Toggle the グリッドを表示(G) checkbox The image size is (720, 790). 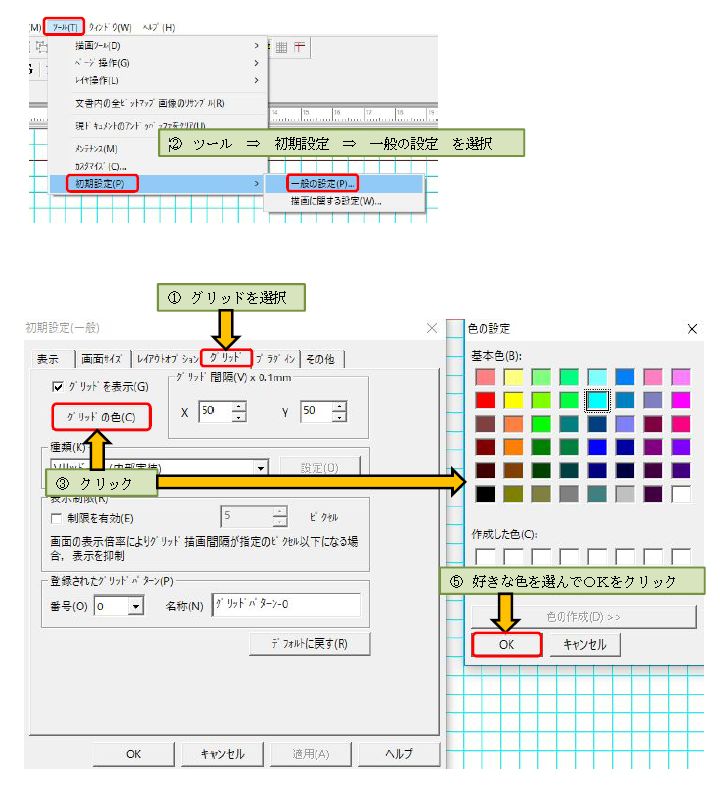pos(57,386)
